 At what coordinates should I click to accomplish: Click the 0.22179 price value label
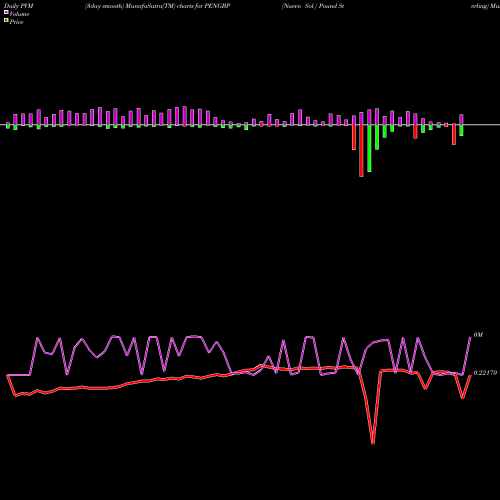point(485,373)
